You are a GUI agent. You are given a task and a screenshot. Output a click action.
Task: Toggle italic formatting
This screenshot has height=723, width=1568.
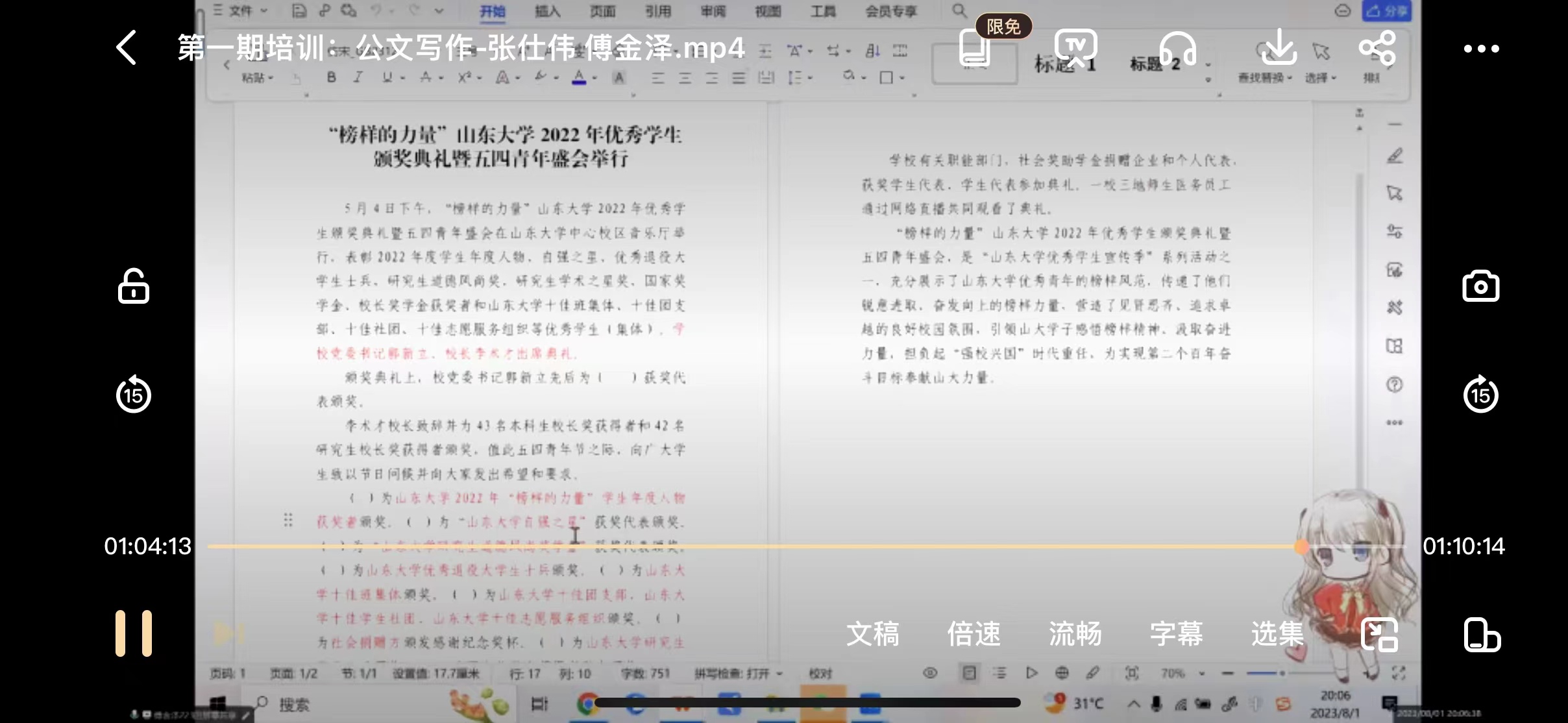click(358, 78)
